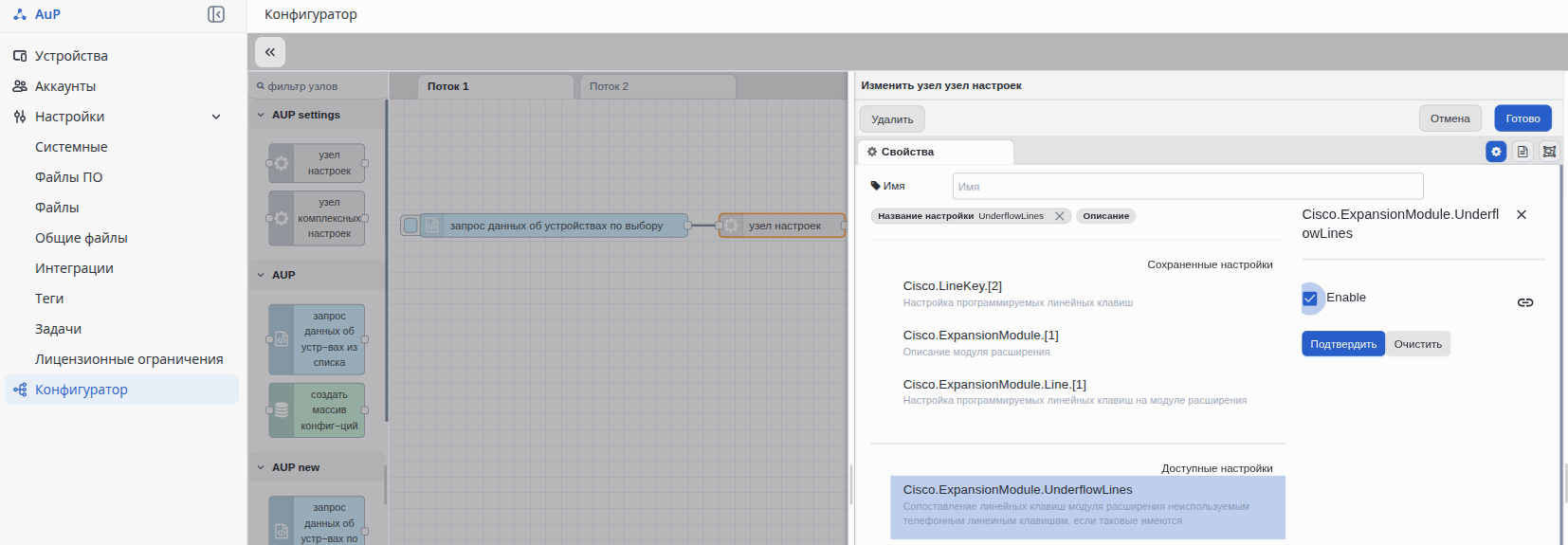Open Файлы page in sidebar
The image size is (1568, 545).
click(x=57, y=208)
